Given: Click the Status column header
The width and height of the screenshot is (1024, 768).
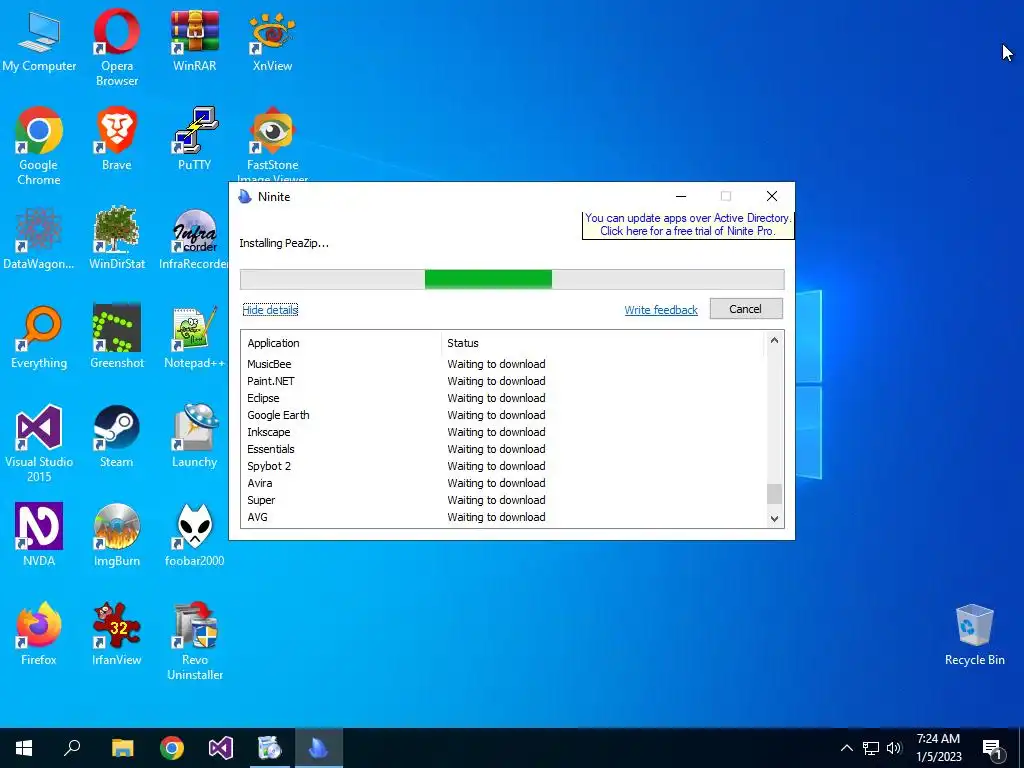Looking at the screenshot, I should coord(603,343).
